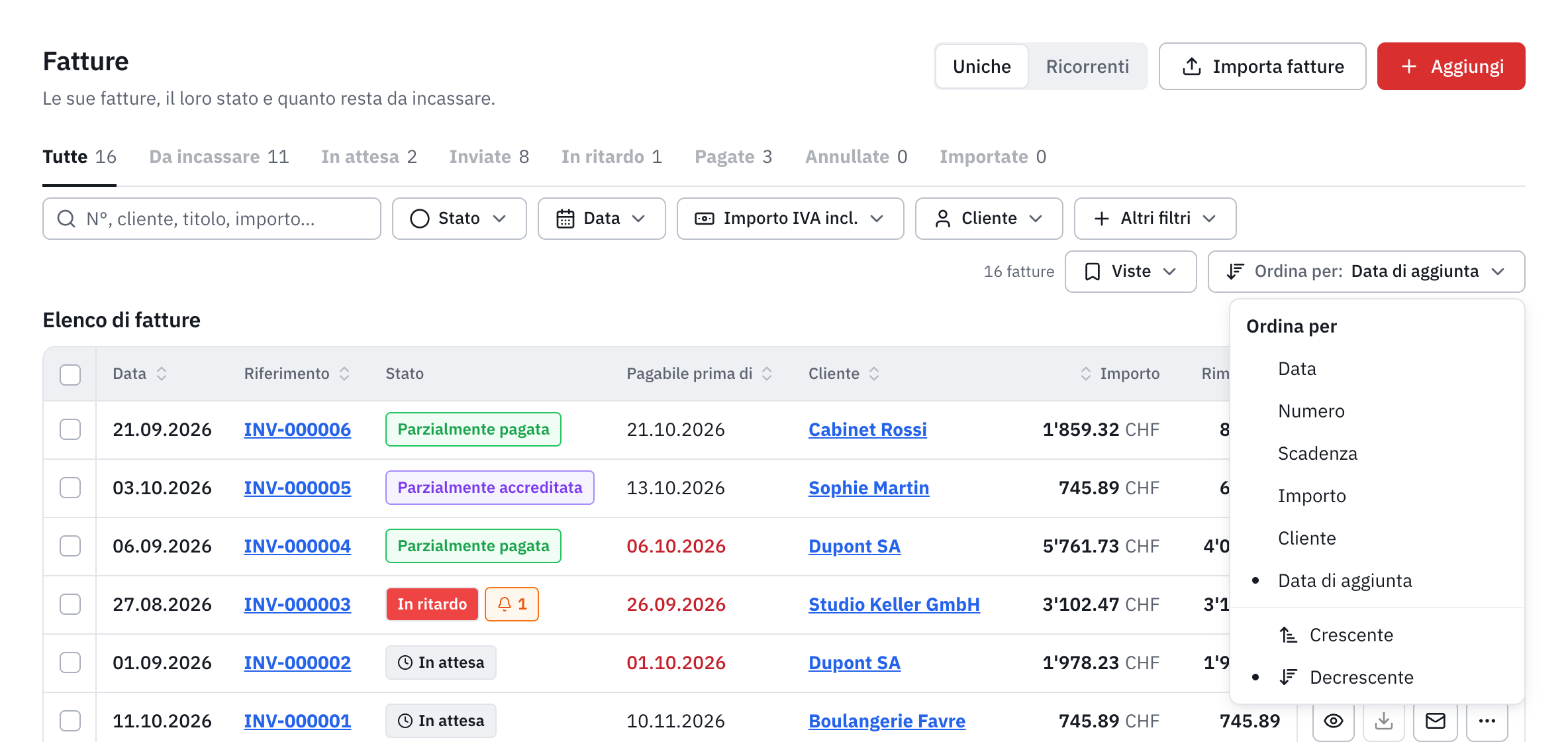Expand Altri filtri dropdown
Viewport: 1568px width, 742px height.
click(1155, 219)
